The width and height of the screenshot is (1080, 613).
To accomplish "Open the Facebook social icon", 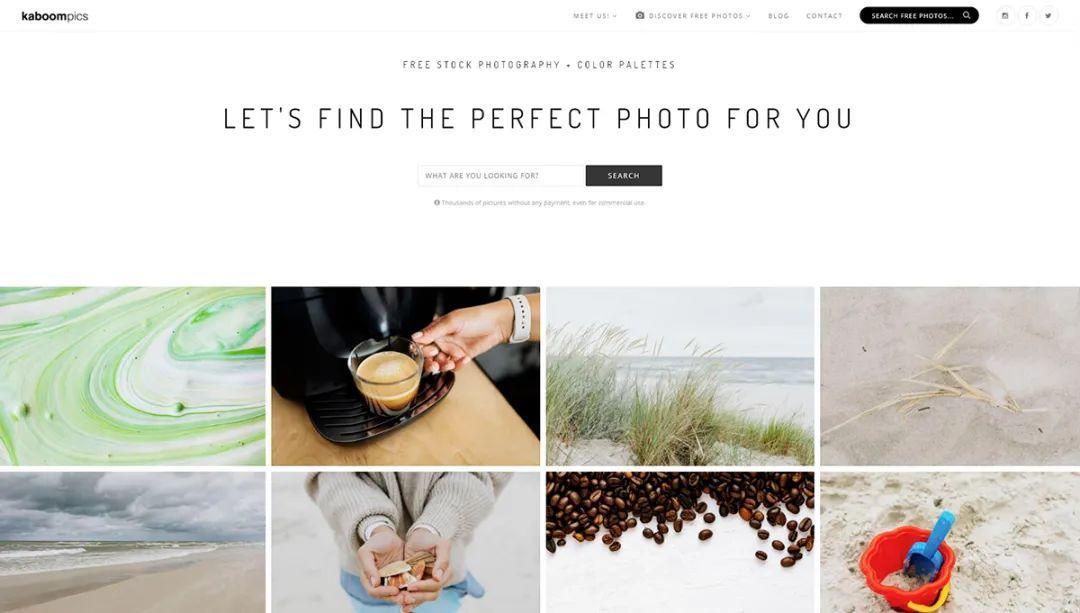I will (1027, 15).
